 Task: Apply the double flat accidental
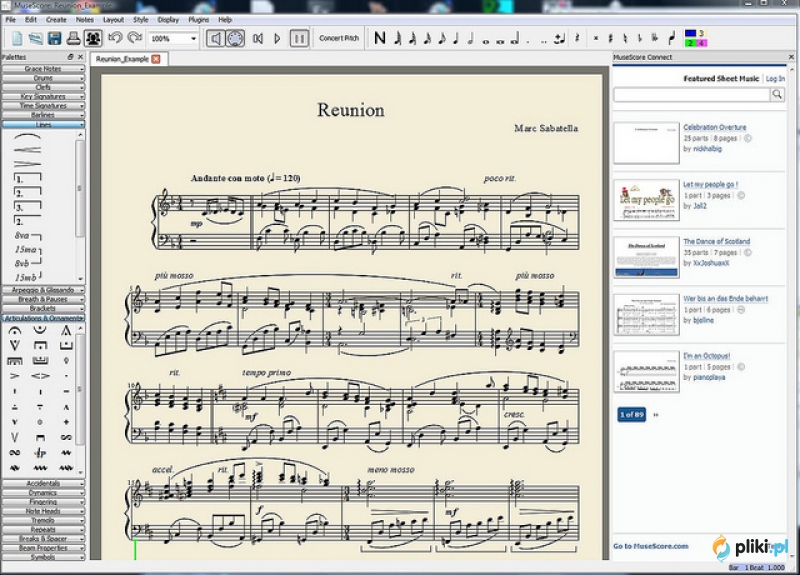pos(655,38)
